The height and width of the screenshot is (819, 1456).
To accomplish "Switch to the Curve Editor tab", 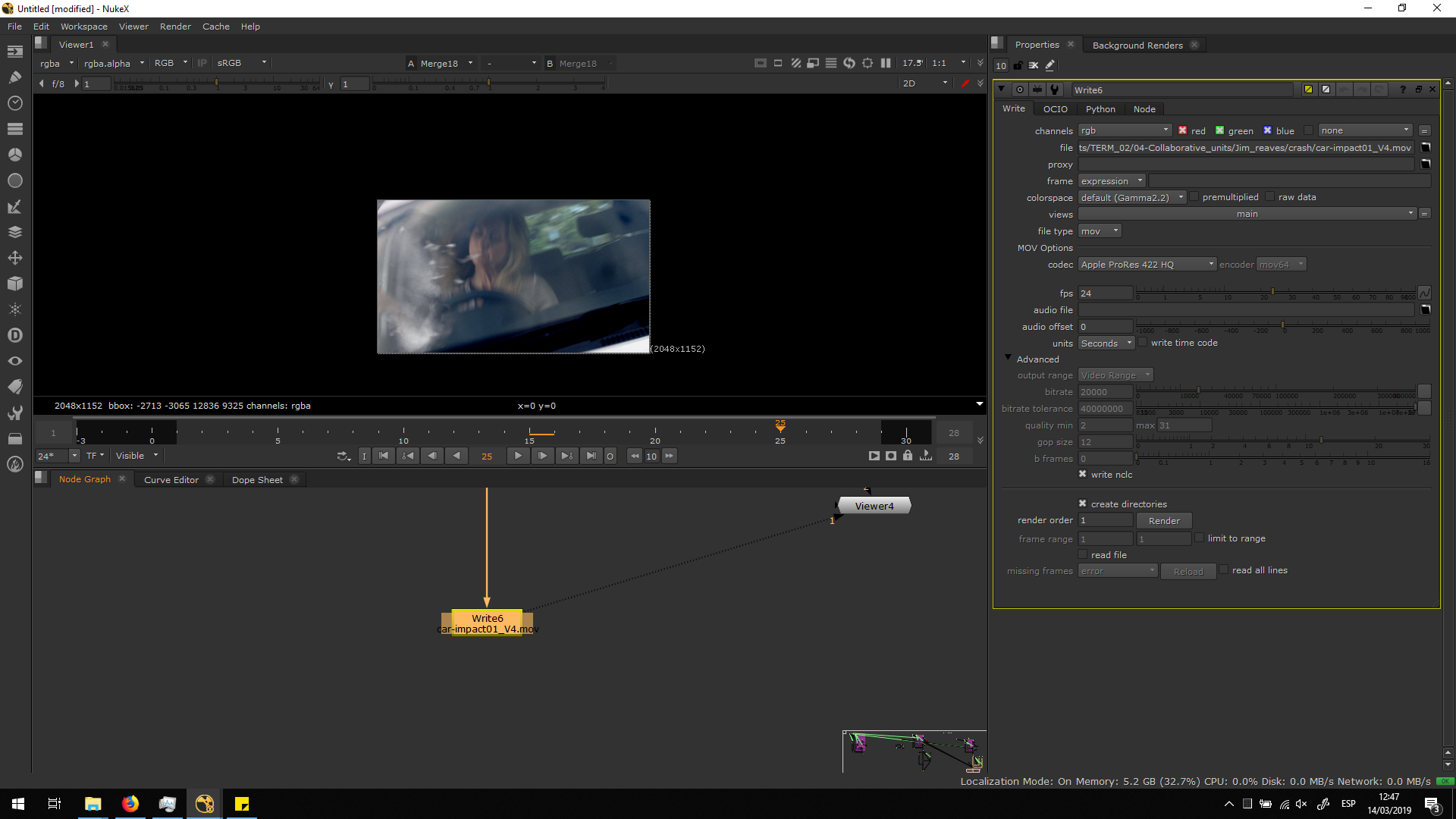I will pyautogui.click(x=171, y=480).
